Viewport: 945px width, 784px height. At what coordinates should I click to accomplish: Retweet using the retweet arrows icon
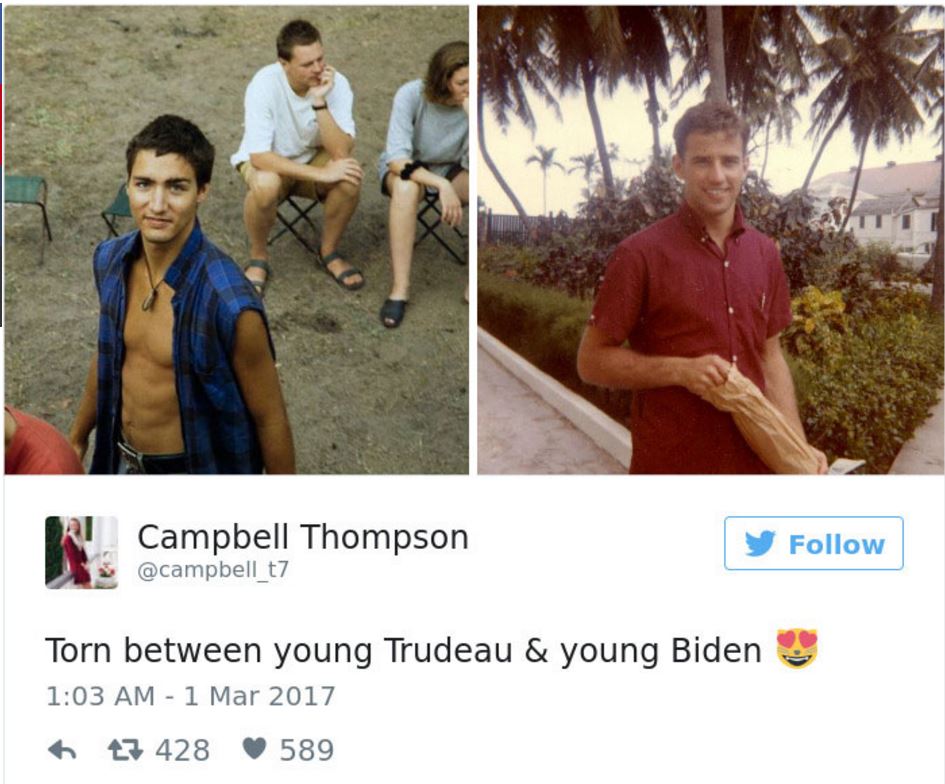(x=125, y=750)
